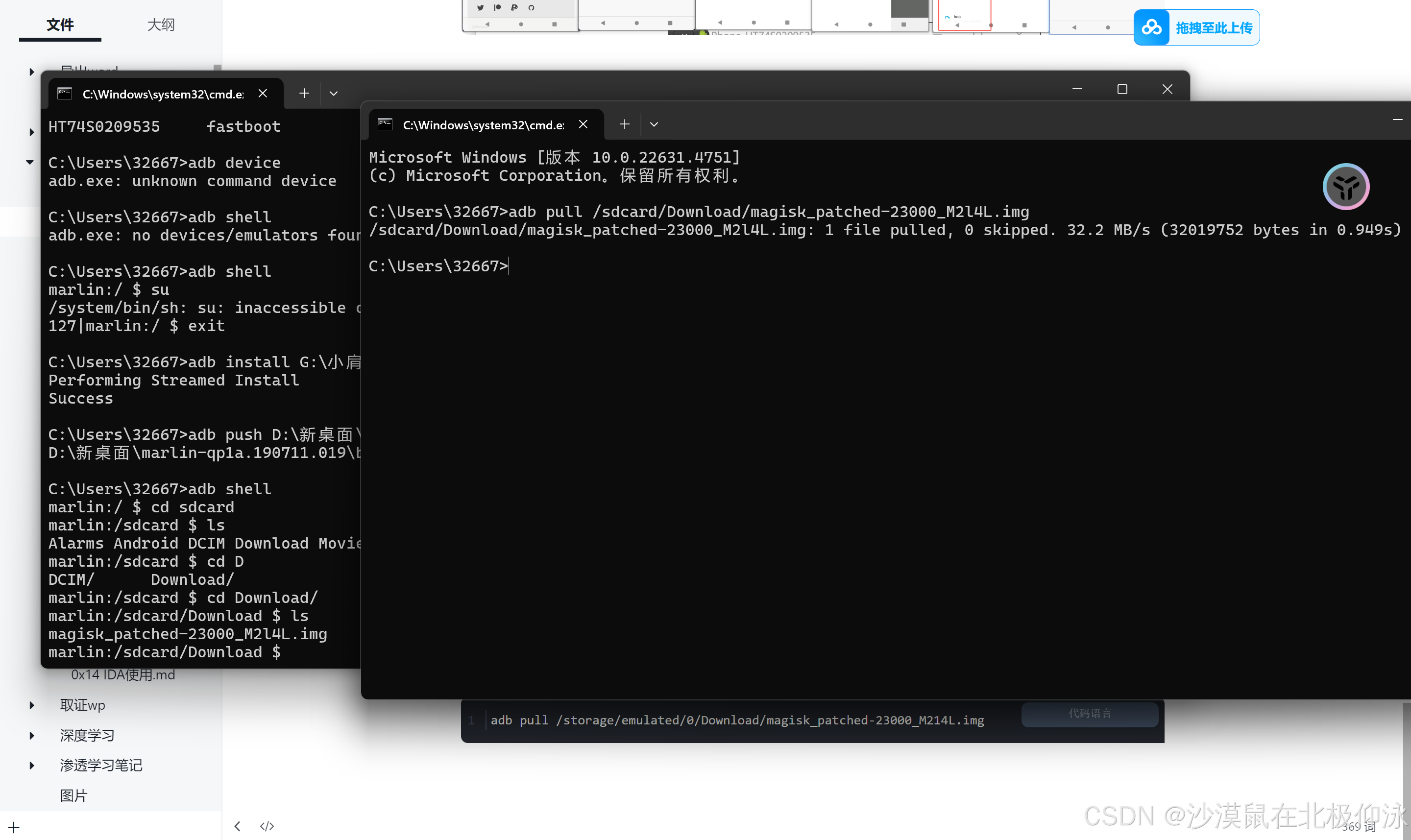The width and height of the screenshot is (1411, 840).
Task: Expand the 渗透学习笔记 folder
Action: click(32, 765)
